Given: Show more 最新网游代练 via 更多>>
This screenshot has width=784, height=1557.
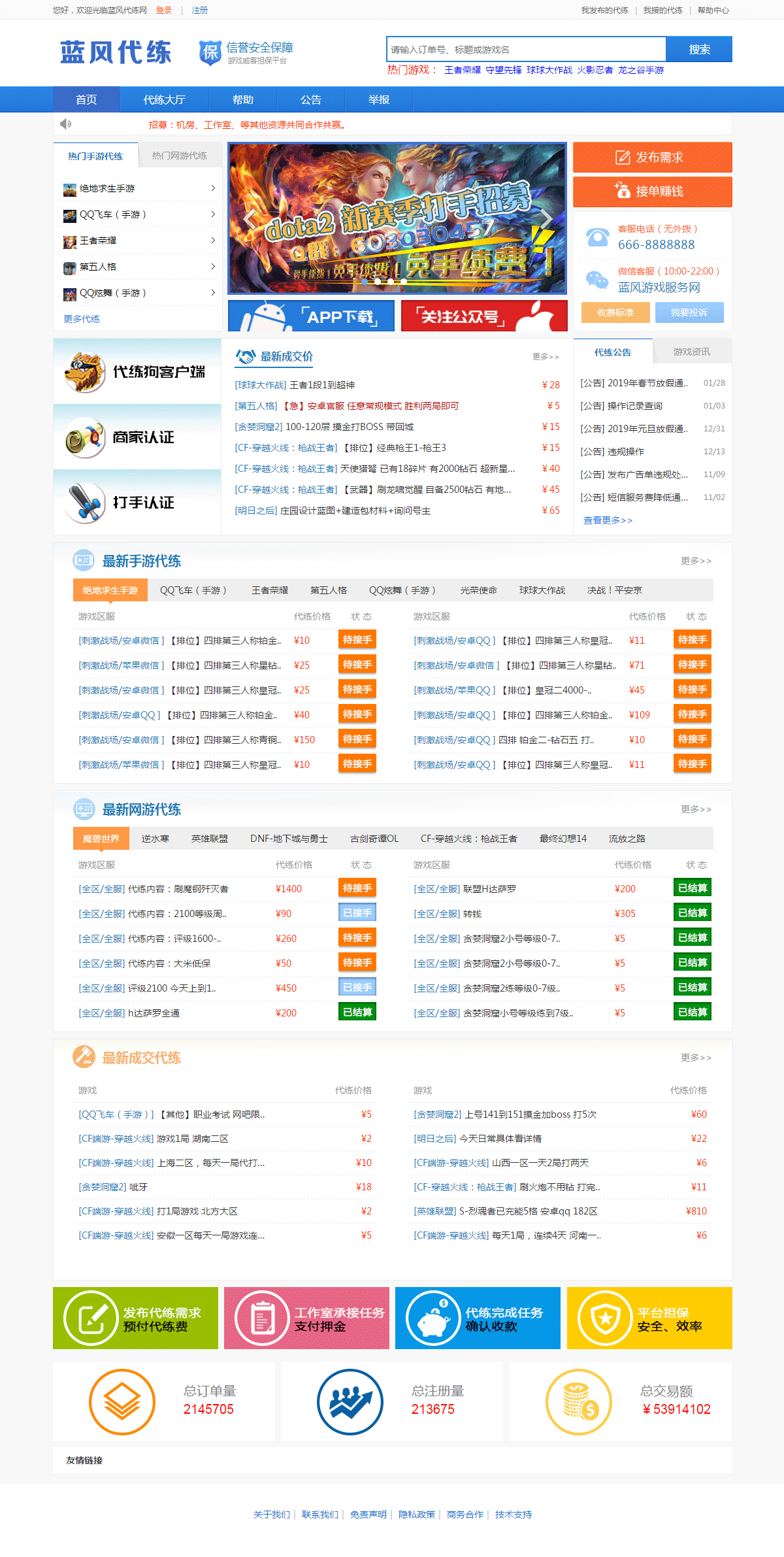Looking at the screenshot, I should point(696,809).
